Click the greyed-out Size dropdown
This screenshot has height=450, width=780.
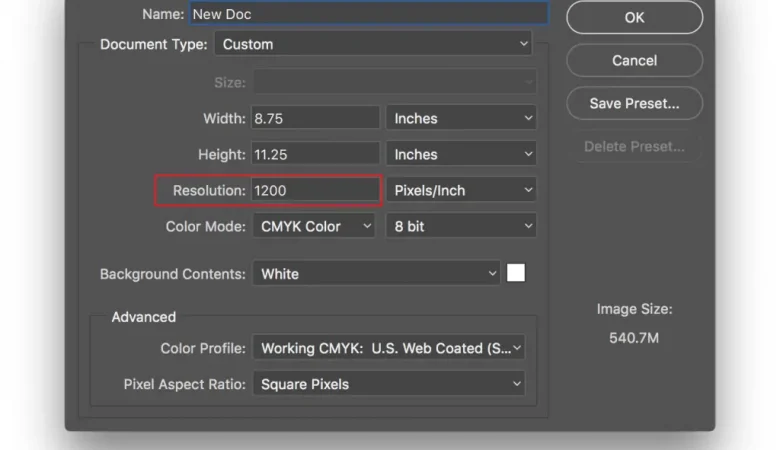click(394, 82)
